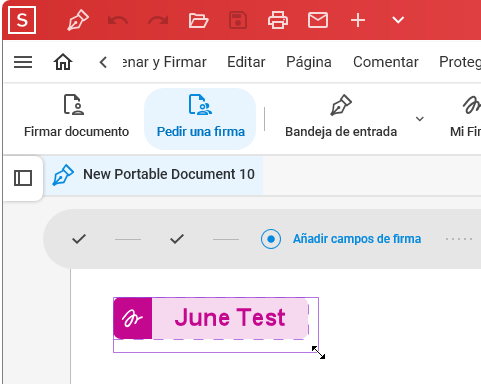Switch to the Comentar tab
This screenshot has width=481, height=384.
point(386,62)
